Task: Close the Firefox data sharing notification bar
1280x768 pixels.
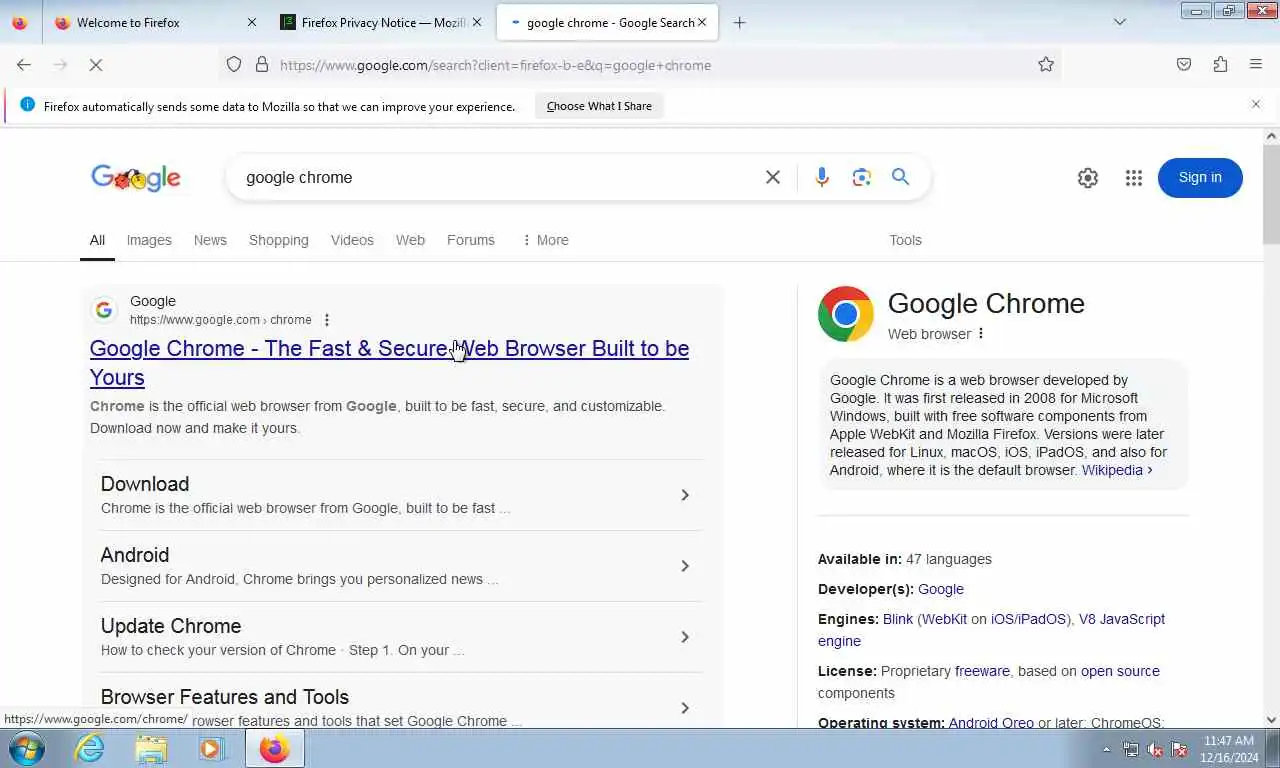Action: (x=1256, y=104)
